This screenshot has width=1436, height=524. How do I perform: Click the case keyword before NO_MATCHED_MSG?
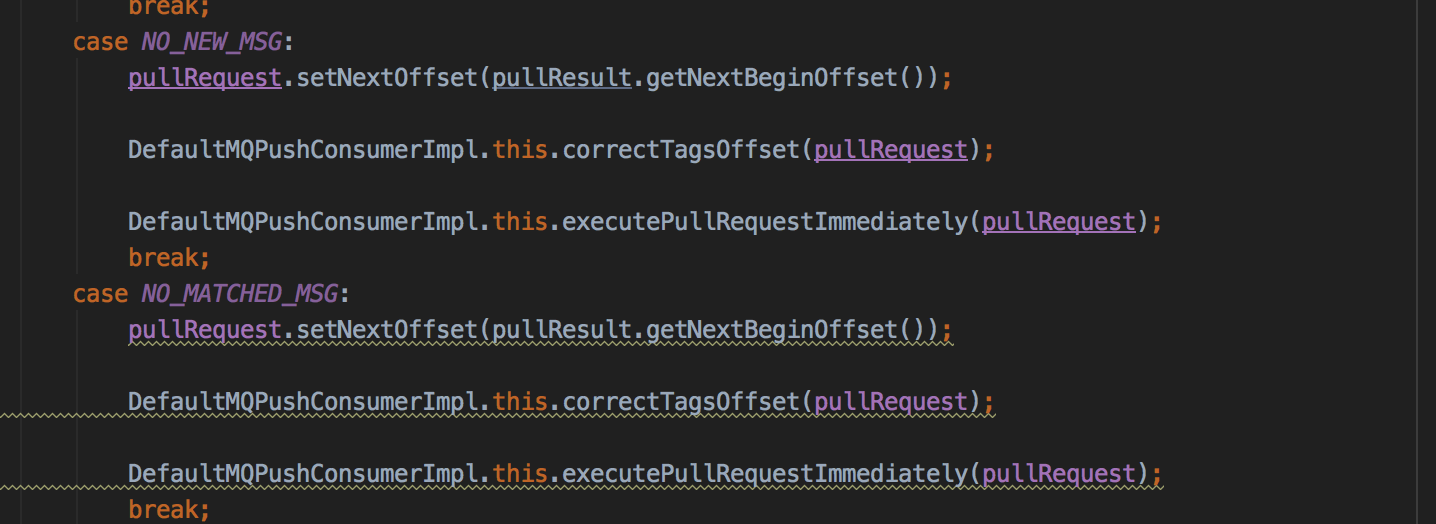pyautogui.click(x=100, y=294)
